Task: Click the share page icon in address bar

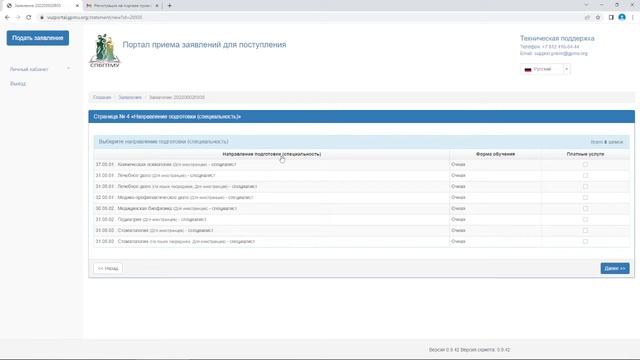Action: coord(587,18)
